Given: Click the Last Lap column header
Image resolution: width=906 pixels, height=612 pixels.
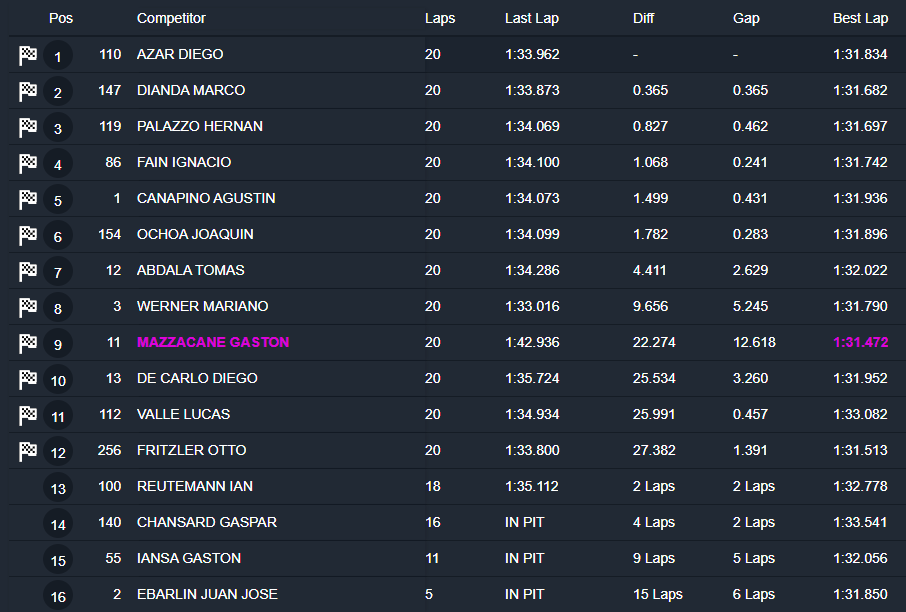Looking at the screenshot, I should coord(532,19).
